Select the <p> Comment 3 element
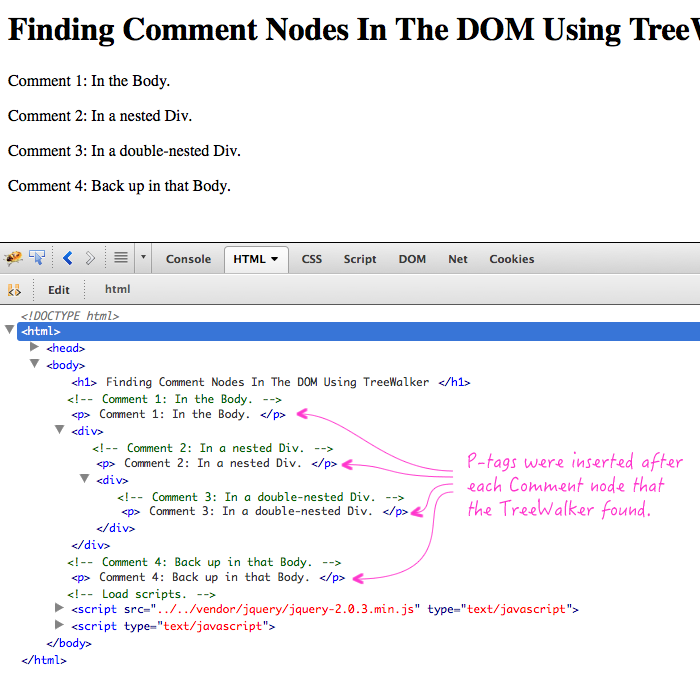700x688 pixels. tap(265, 512)
